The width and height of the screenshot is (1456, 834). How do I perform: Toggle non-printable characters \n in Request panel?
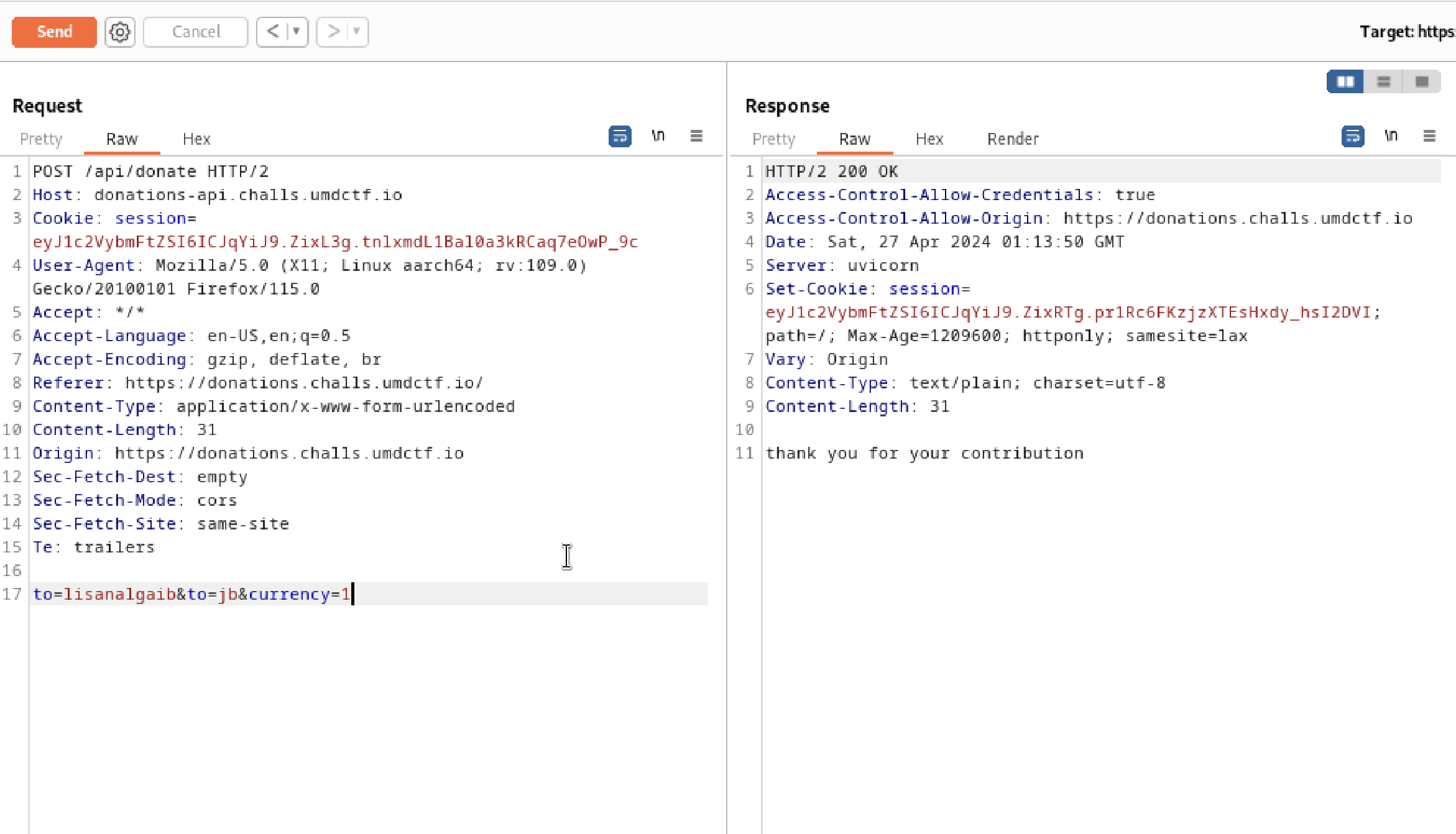pos(658,135)
